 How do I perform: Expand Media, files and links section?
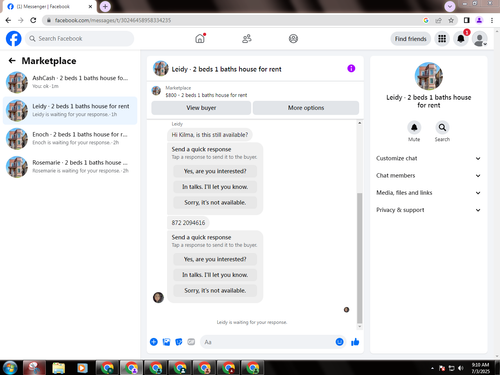coord(428,193)
